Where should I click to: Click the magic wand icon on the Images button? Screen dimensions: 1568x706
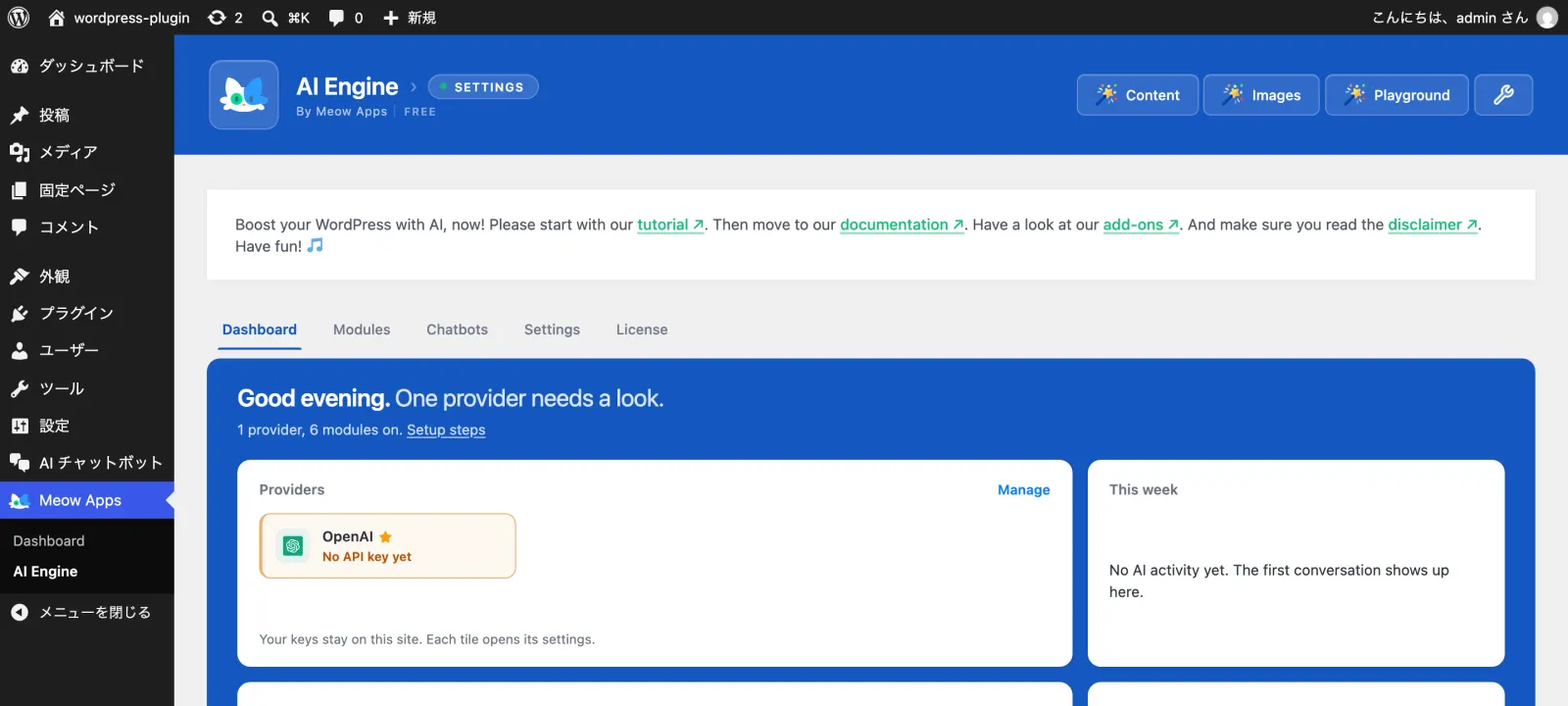click(1233, 94)
